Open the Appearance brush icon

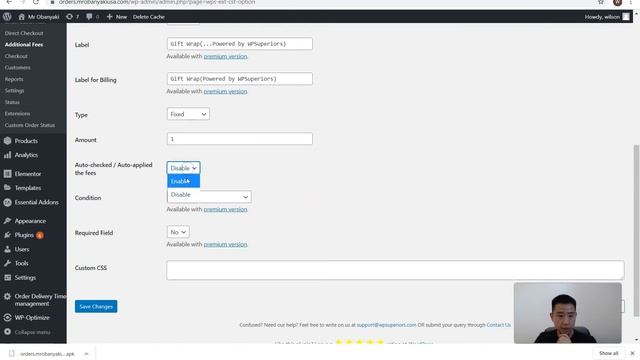tap(7, 221)
